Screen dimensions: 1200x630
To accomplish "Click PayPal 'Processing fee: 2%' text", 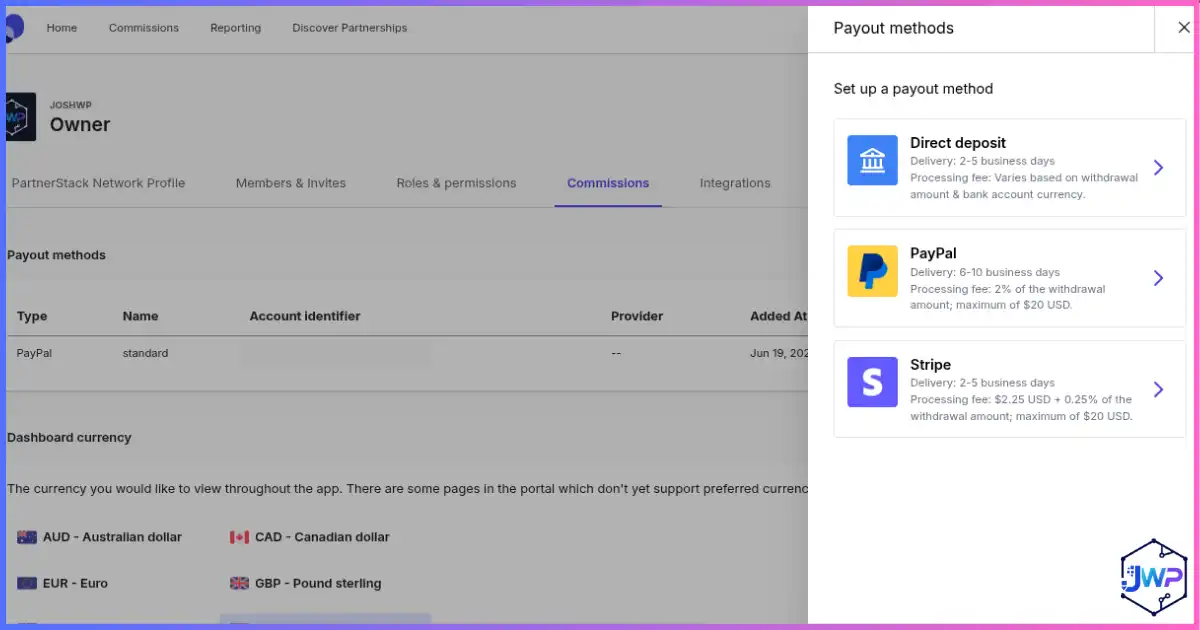I will coord(1008,297).
